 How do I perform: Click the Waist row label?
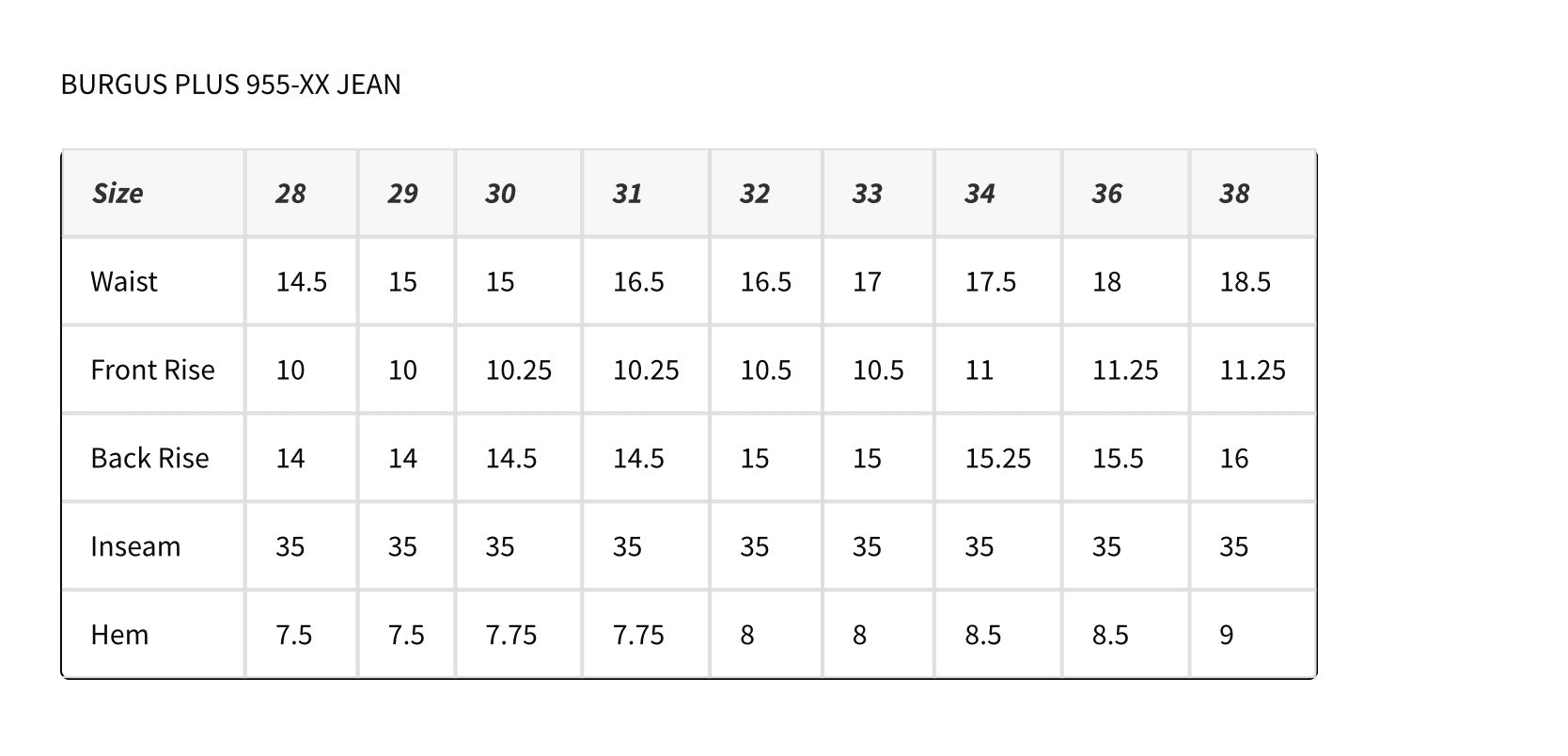coord(124,282)
